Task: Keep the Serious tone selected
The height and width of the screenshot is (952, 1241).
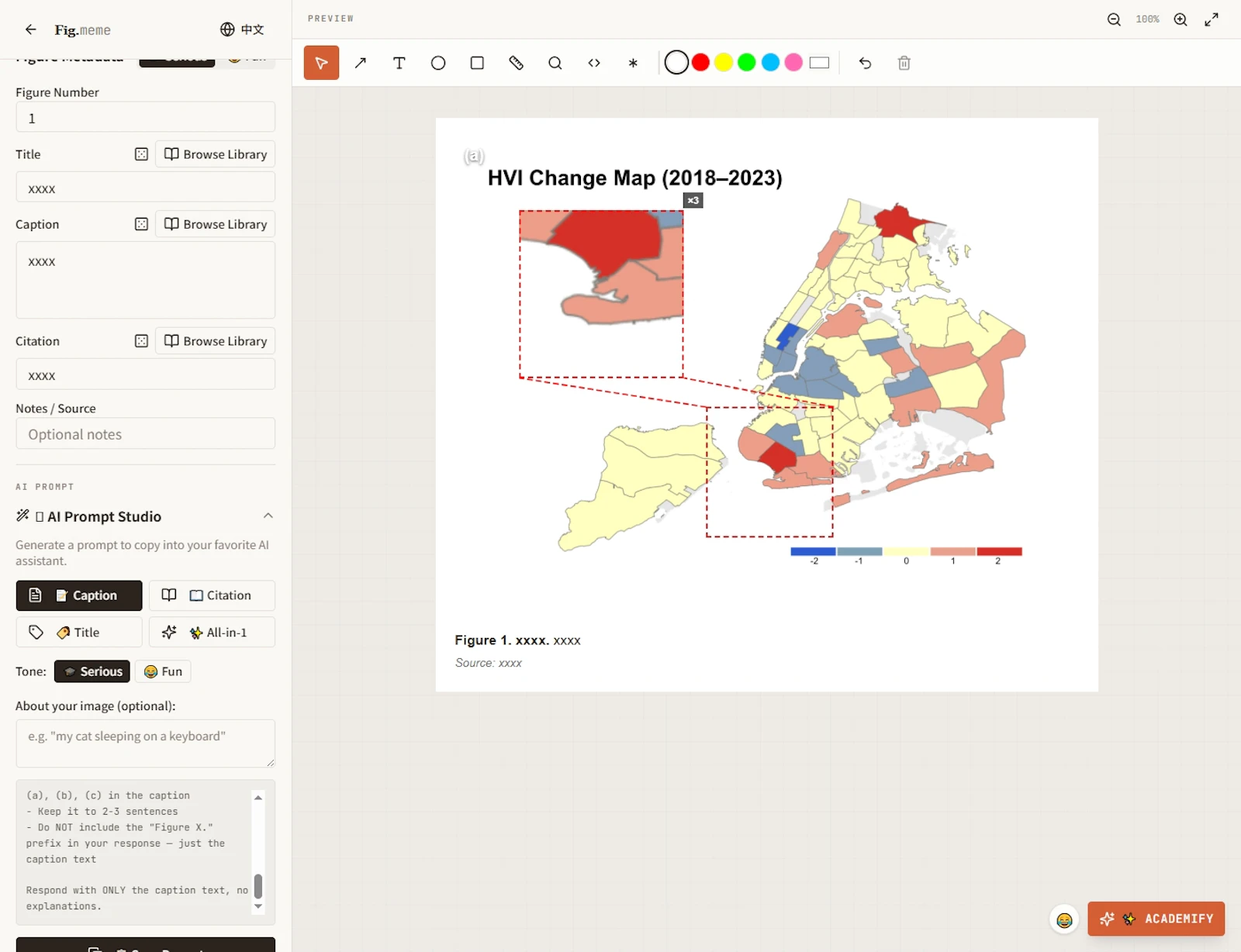Action: click(x=92, y=671)
